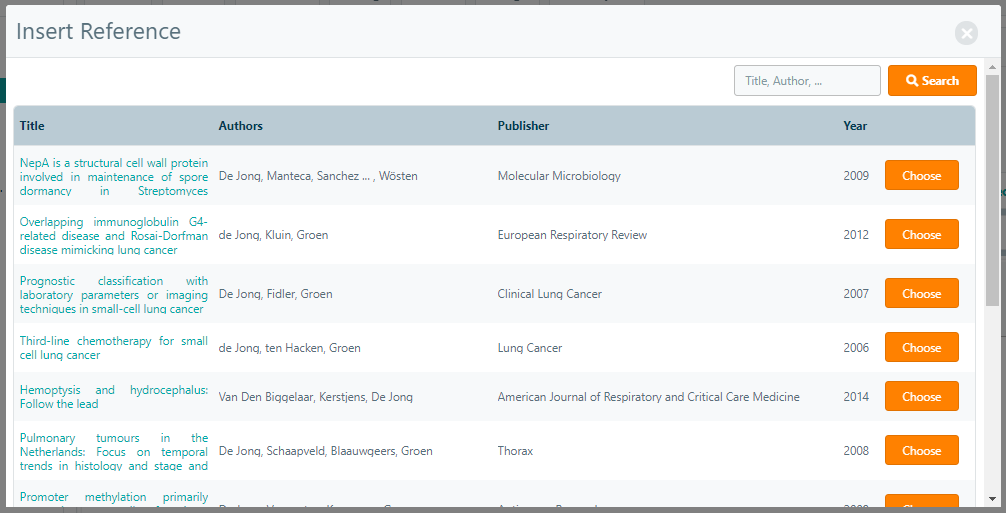Open the Pulmonary tumours in the Netherlands link

click(114, 451)
